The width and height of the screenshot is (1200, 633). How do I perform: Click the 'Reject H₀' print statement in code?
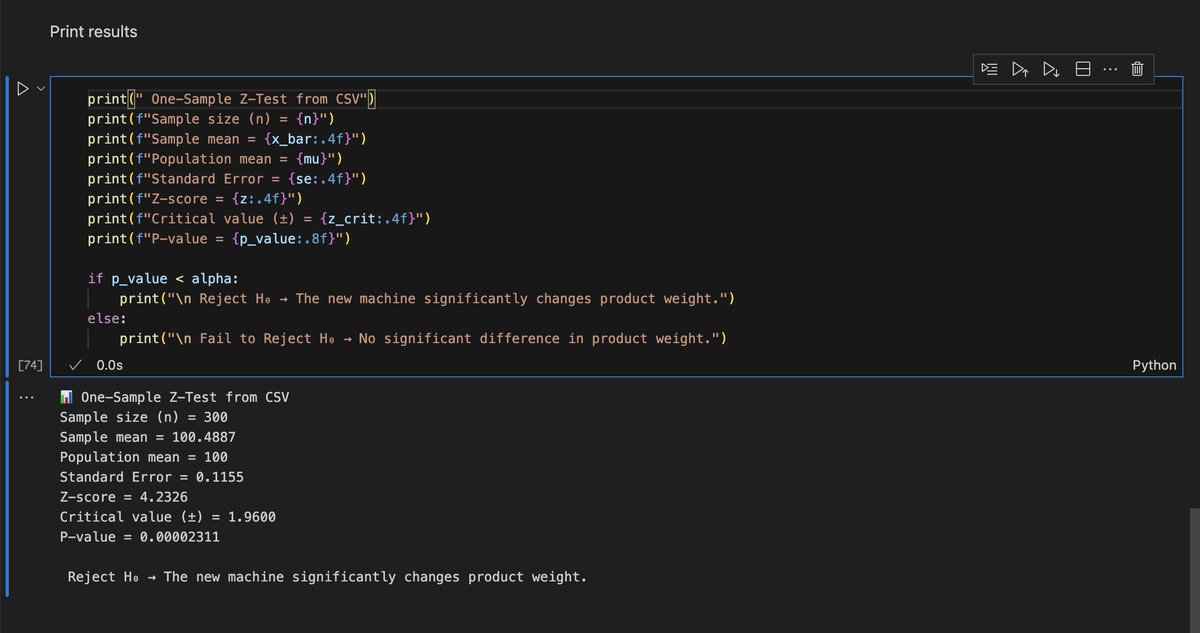pos(427,298)
